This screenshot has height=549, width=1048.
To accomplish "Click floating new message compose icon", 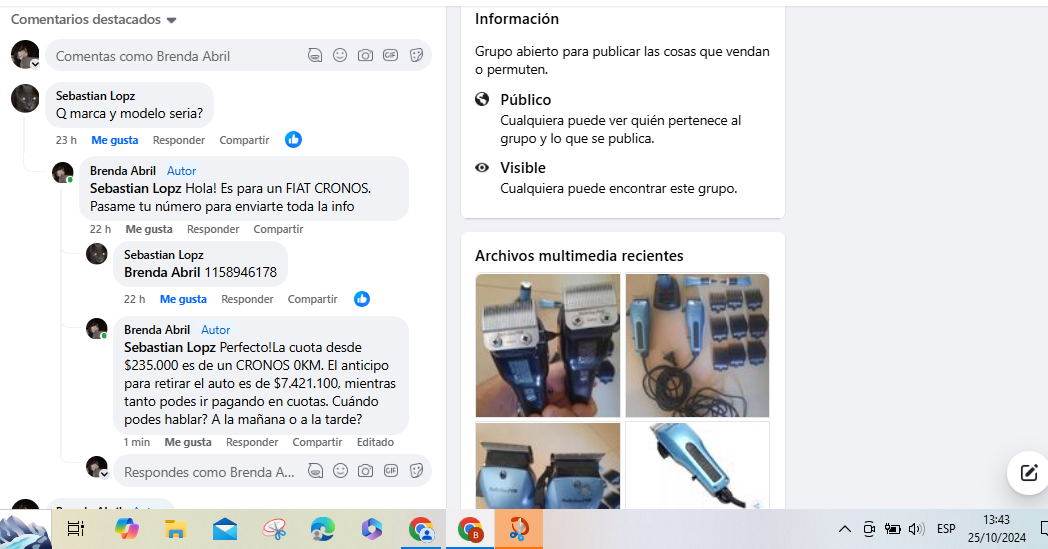I will click(x=1029, y=473).
